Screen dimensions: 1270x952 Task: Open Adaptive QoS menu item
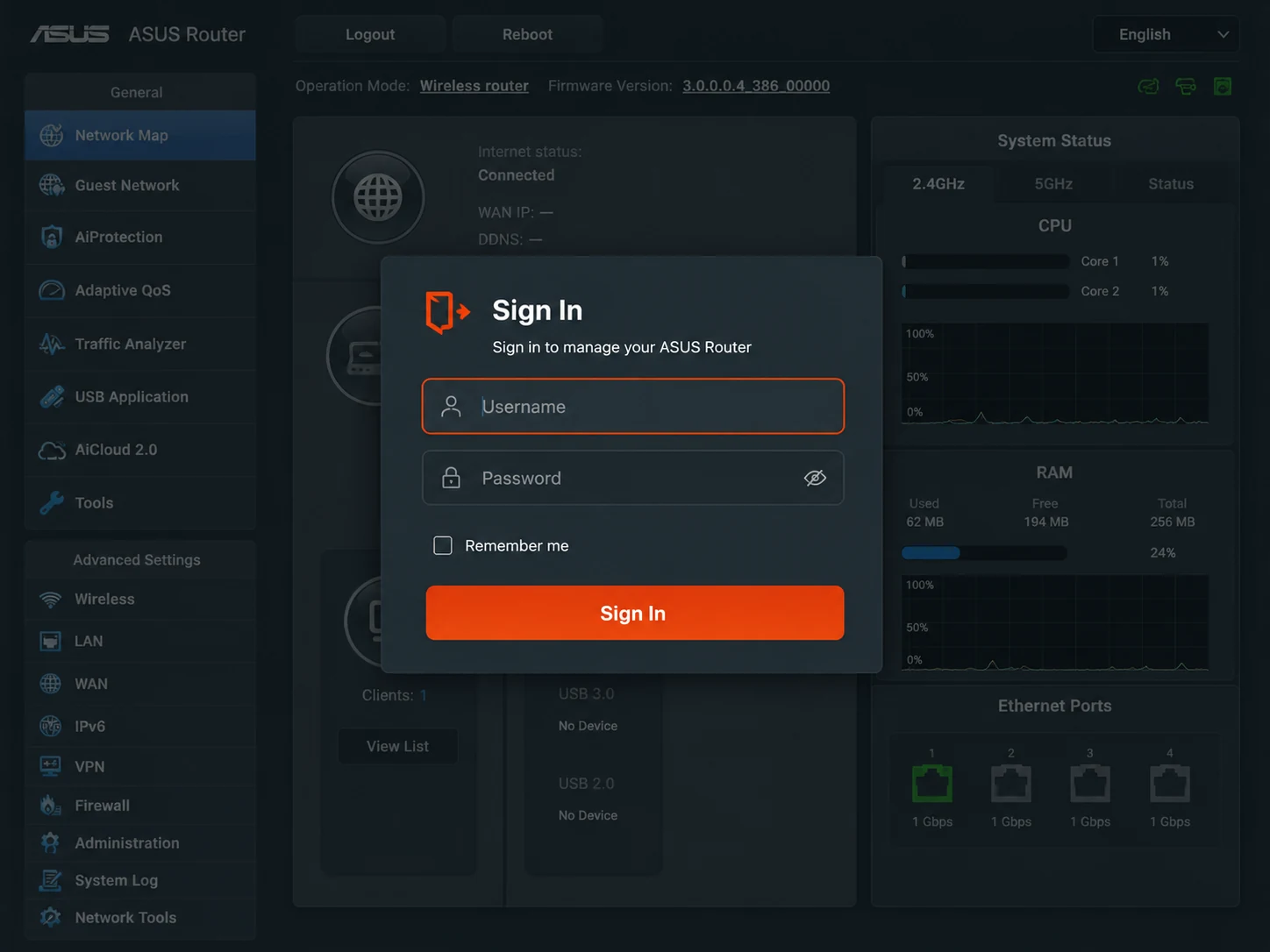click(x=140, y=290)
